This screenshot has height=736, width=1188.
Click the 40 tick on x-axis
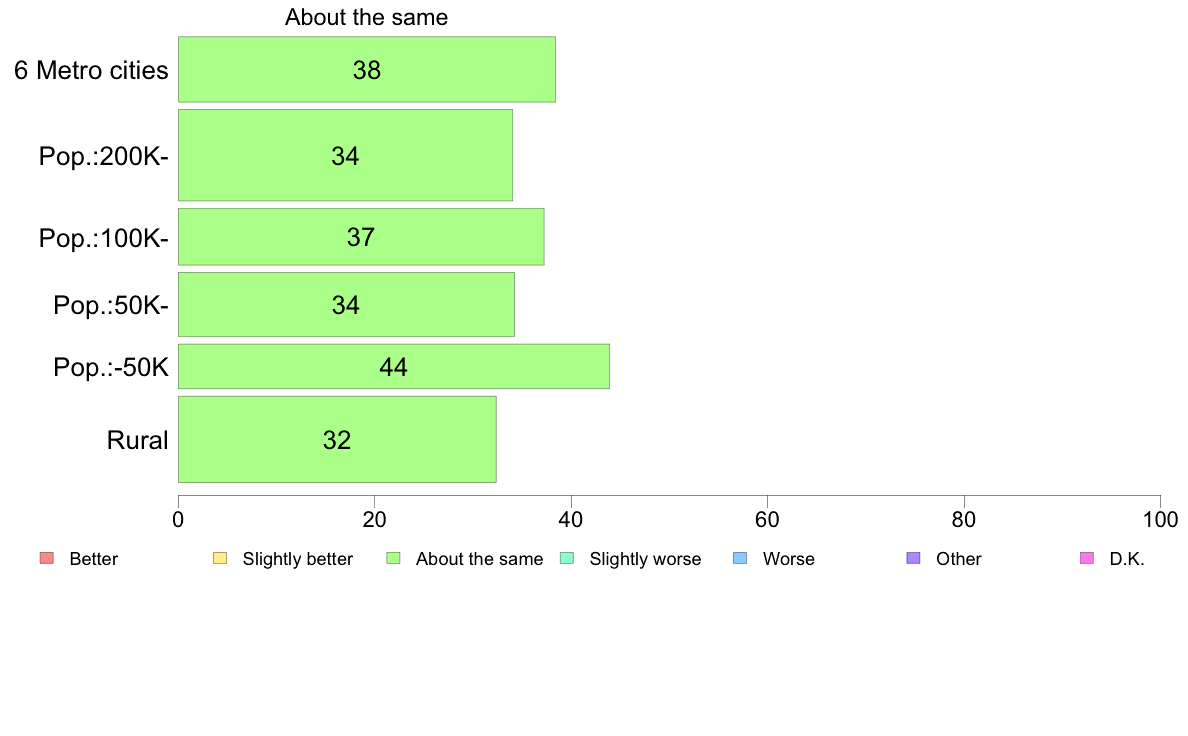[571, 520]
